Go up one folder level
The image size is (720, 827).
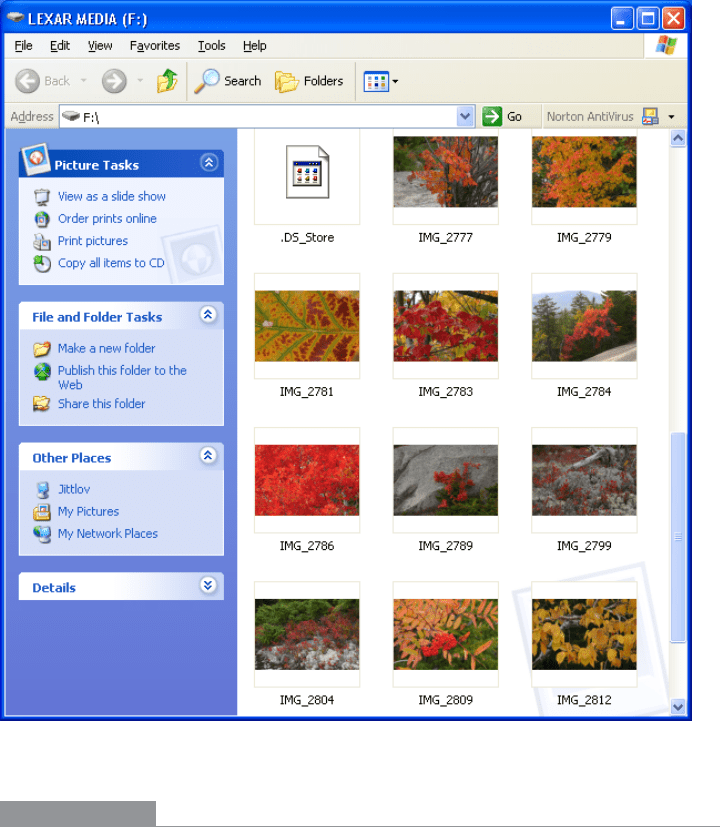pos(167,81)
